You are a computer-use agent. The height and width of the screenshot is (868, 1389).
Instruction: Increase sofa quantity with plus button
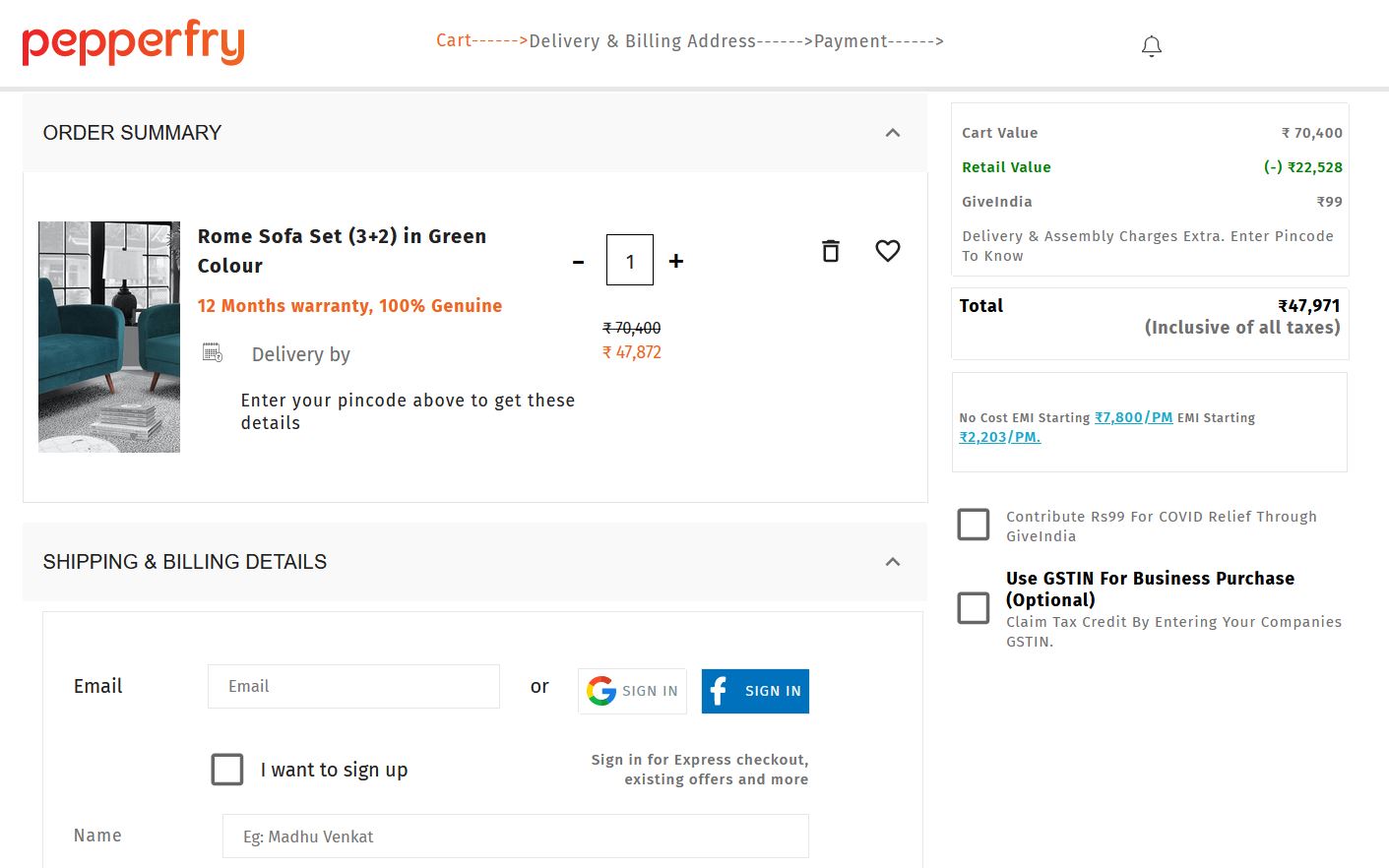pos(676,261)
